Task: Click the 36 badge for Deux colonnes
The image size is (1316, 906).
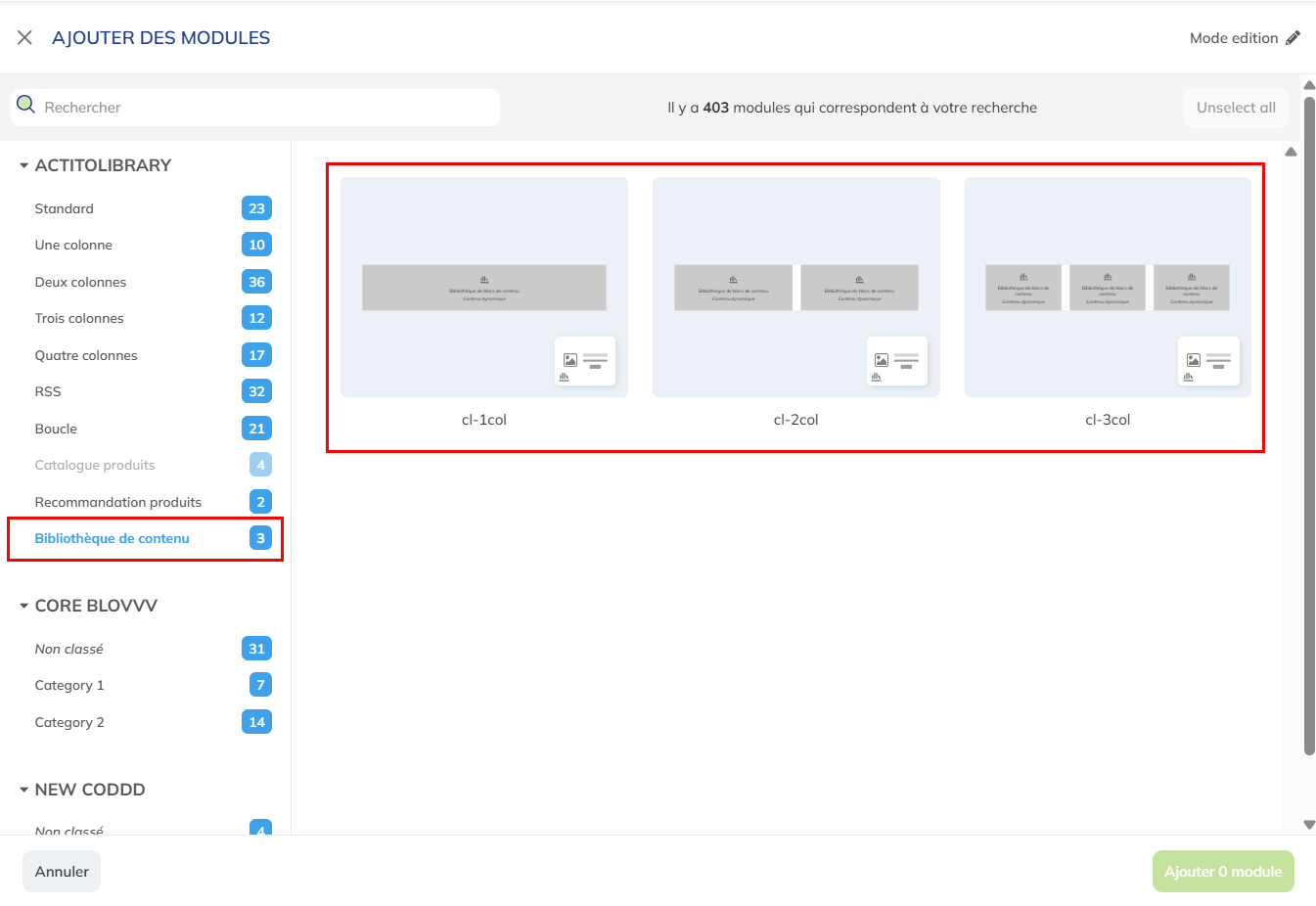Action: click(x=256, y=282)
